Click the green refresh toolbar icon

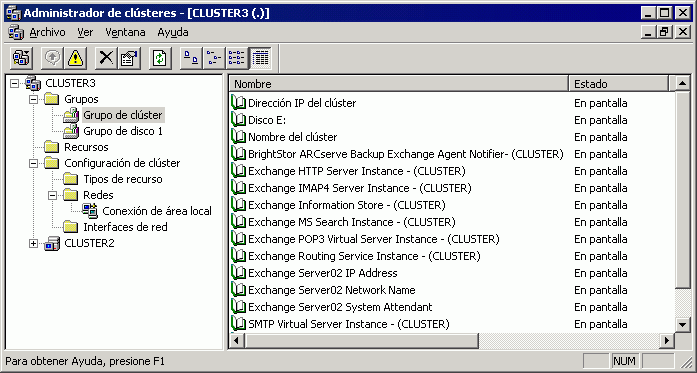coord(160,58)
